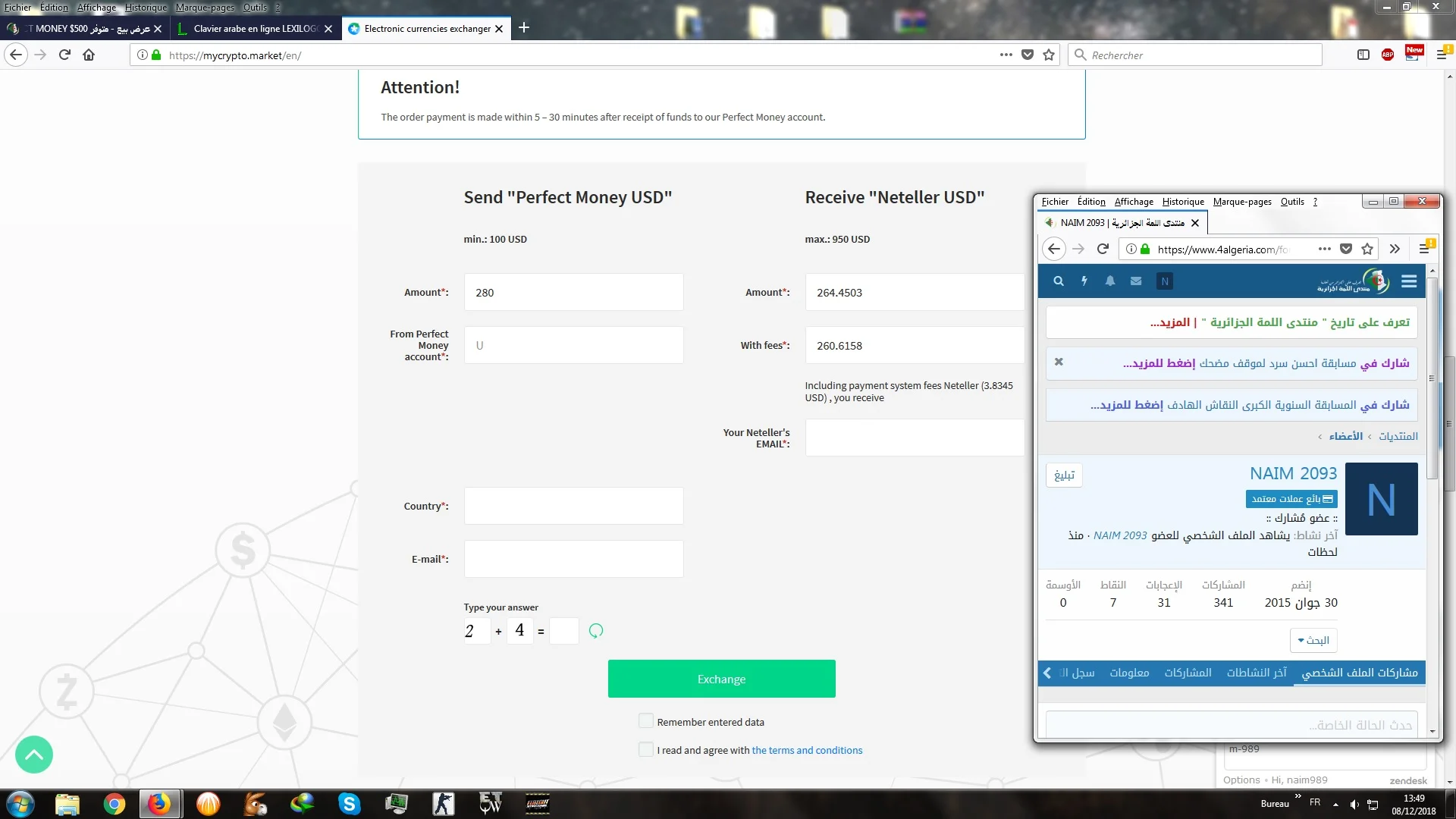Open the Historique menu in main window
Image resolution: width=1456 pixels, height=819 pixels.
[146, 8]
